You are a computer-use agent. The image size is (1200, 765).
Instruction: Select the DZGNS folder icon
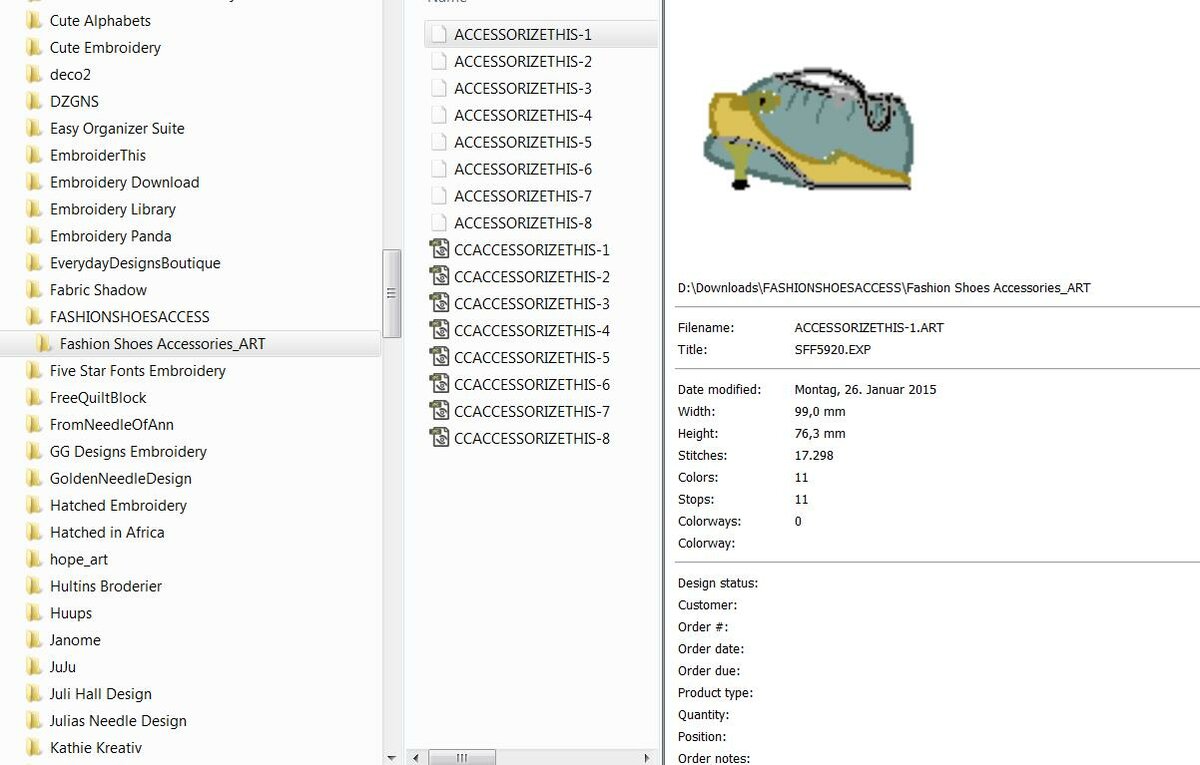point(34,101)
